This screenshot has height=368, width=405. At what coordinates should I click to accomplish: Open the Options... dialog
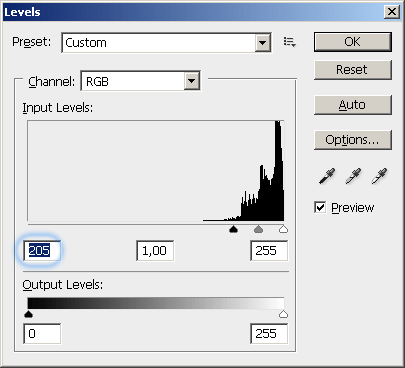353,140
